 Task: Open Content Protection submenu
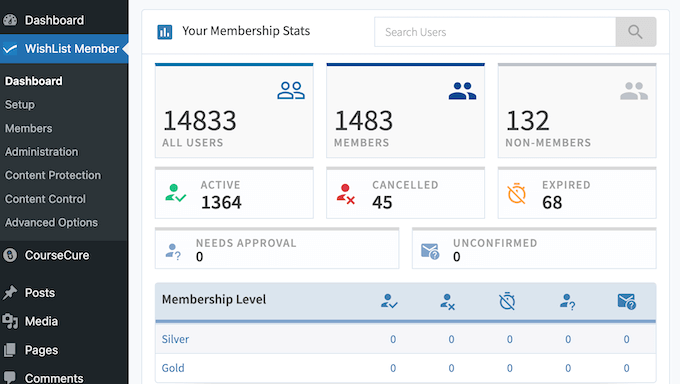point(53,175)
